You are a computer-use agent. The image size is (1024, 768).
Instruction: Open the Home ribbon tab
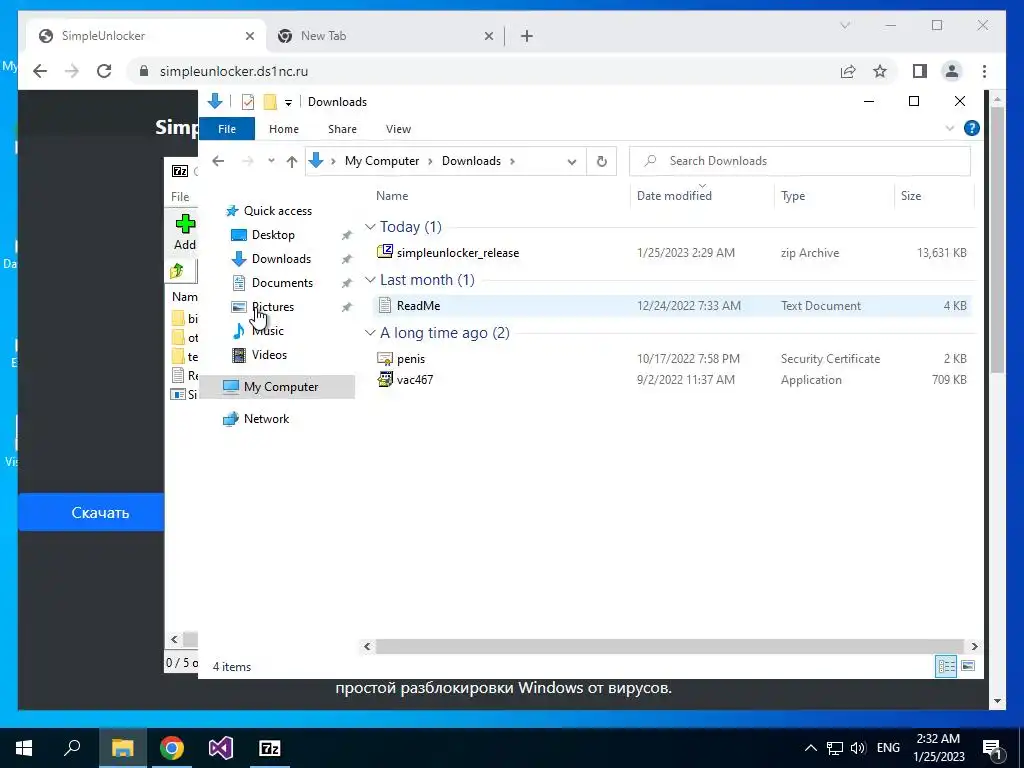(283, 129)
